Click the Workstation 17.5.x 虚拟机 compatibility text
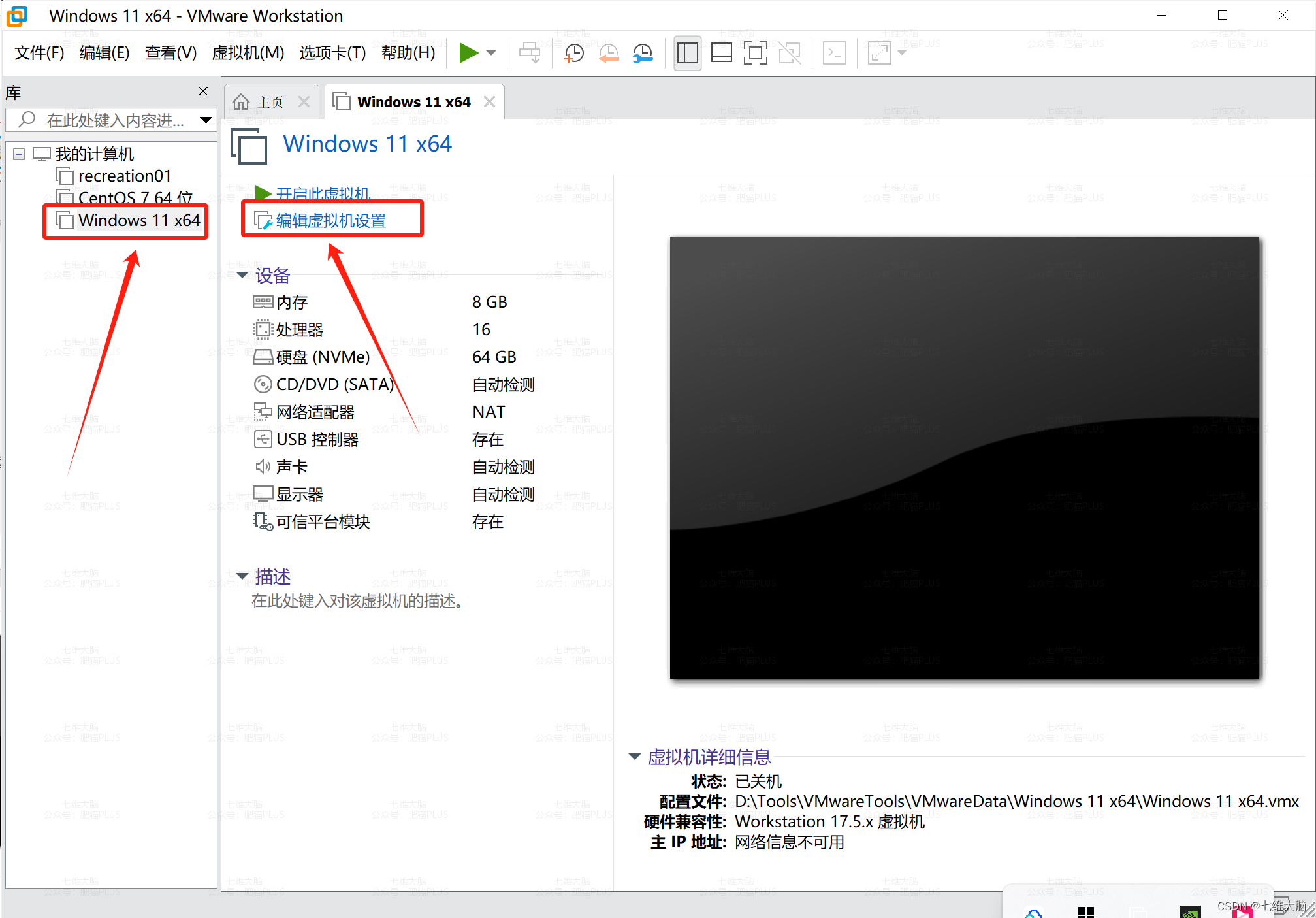Viewport: 1316px width, 918px height. (830, 822)
